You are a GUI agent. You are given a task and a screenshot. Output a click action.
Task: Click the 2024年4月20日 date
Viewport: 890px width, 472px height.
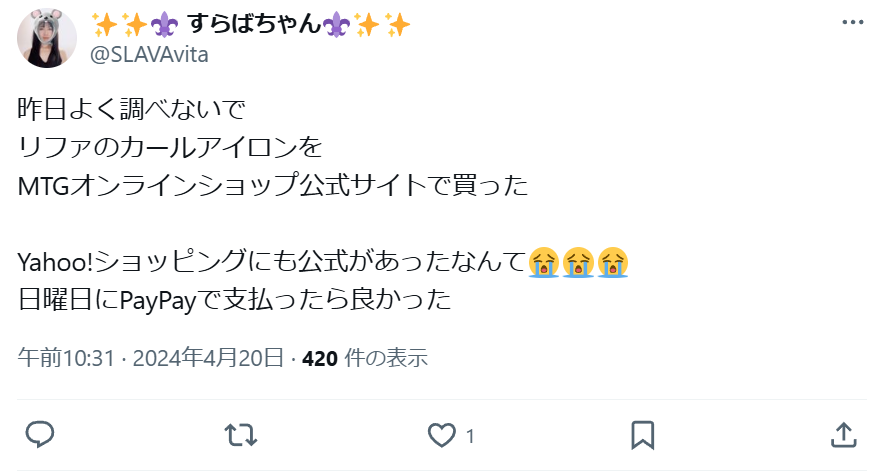(208, 358)
